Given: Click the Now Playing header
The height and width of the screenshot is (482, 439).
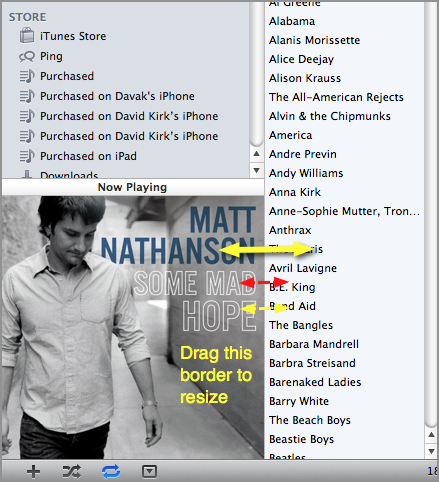Looking at the screenshot, I should (x=133, y=187).
